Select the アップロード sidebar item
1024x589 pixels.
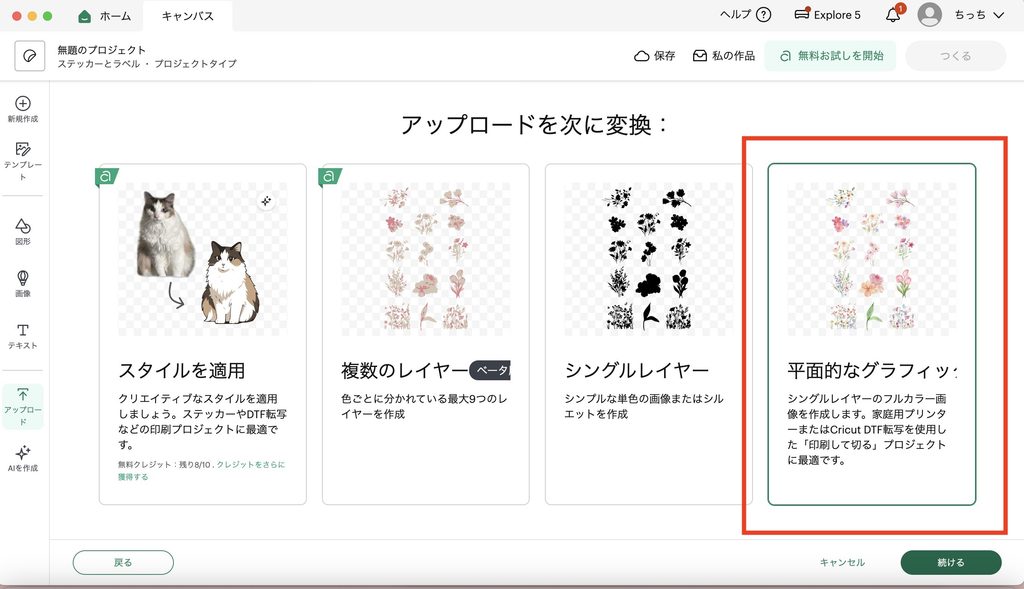click(x=23, y=406)
